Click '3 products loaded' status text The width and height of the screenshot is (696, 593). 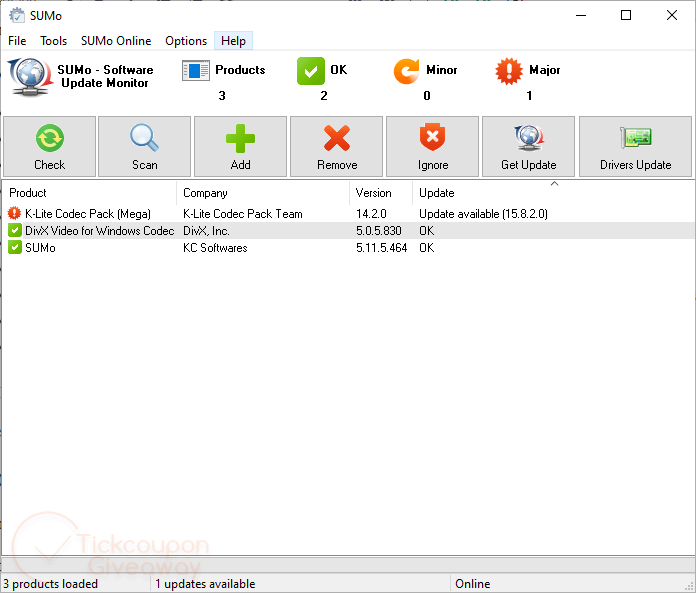[51, 584]
